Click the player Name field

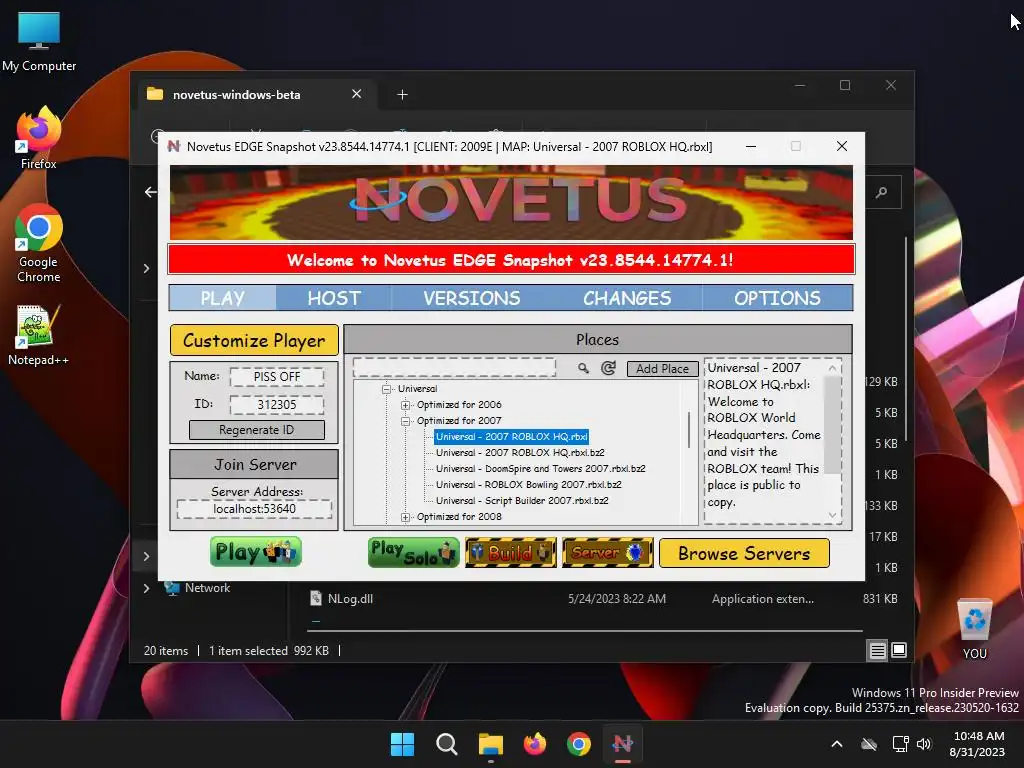(277, 377)
